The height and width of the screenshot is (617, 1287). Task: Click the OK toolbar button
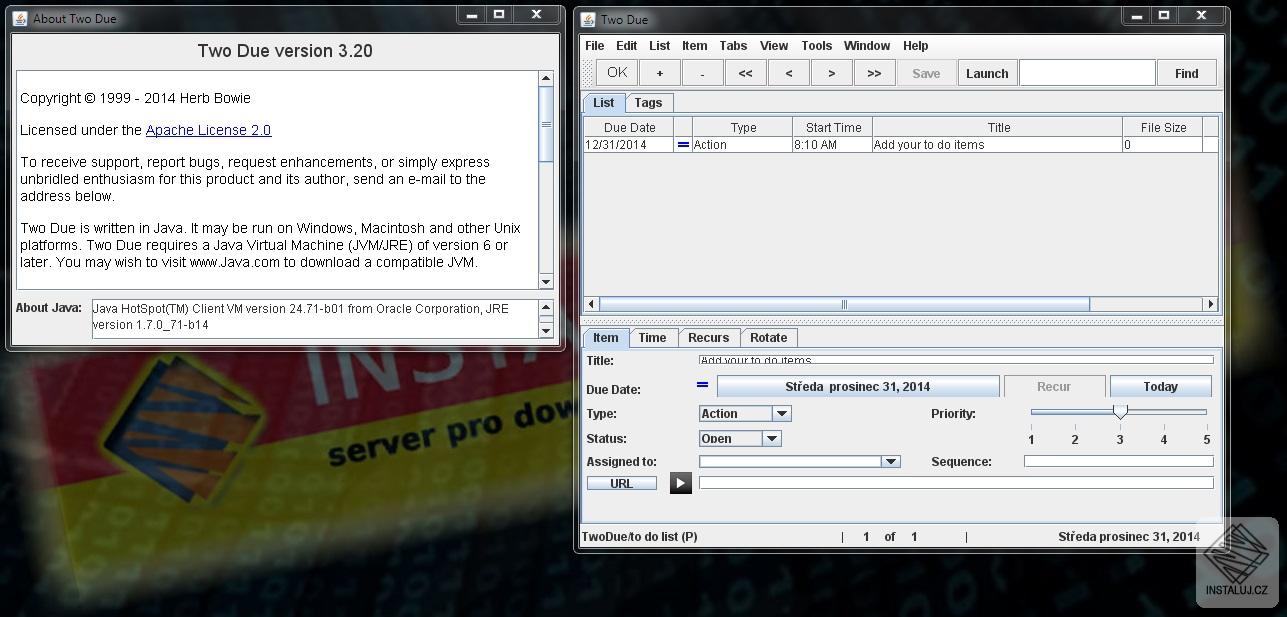point(617,73)
